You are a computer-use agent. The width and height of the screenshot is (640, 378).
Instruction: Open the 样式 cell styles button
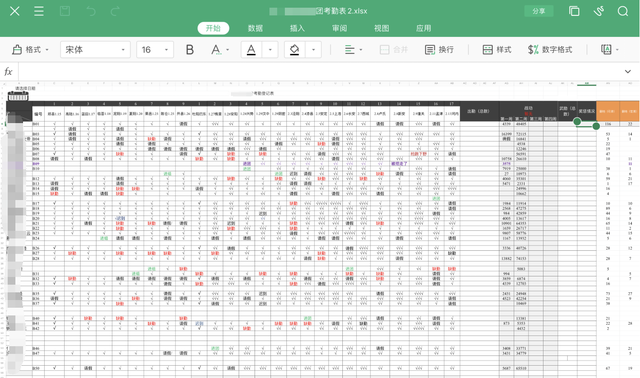[497, 50]
